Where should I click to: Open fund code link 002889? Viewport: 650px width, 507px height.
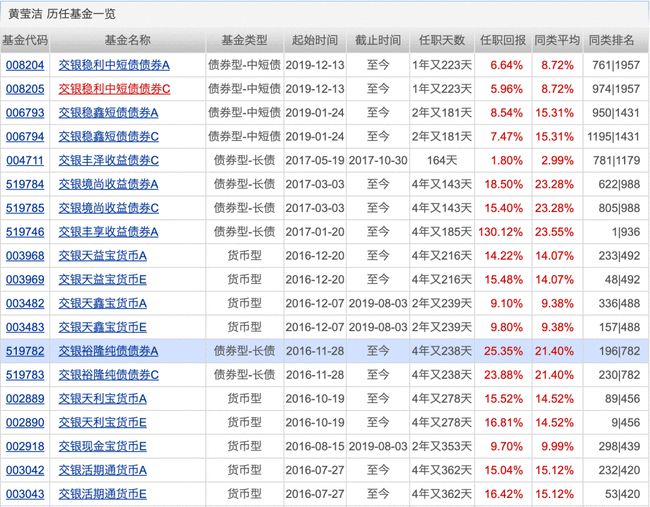pos(25,399)
